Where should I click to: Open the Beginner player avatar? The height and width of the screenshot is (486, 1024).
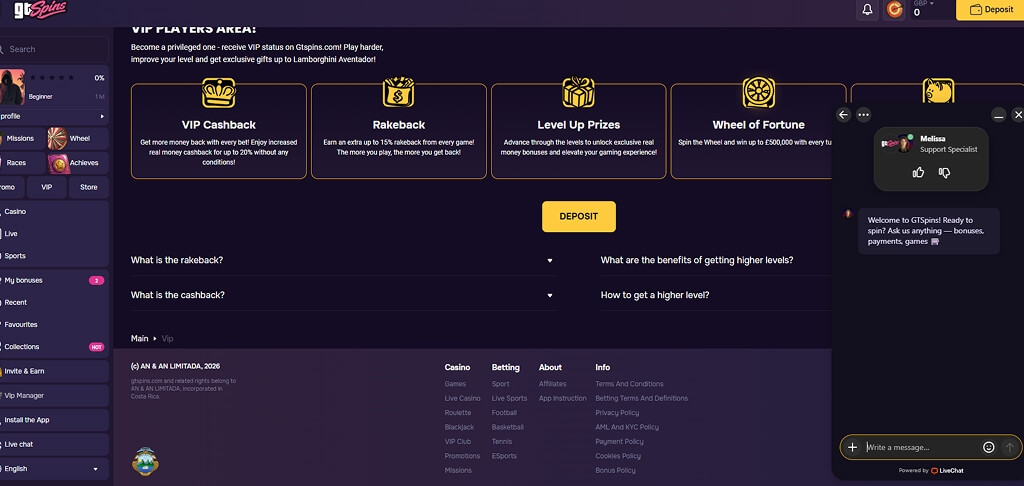pyautogui.click(x=12, y=87)
